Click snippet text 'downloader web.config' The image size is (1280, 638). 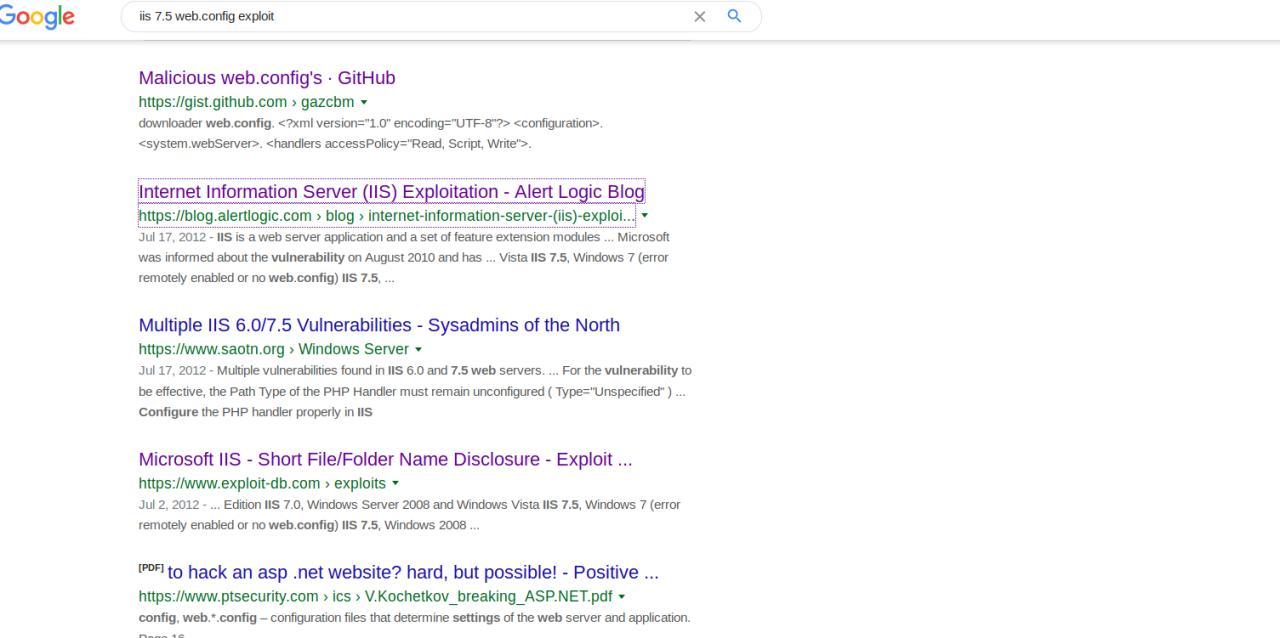coord(205,123)
